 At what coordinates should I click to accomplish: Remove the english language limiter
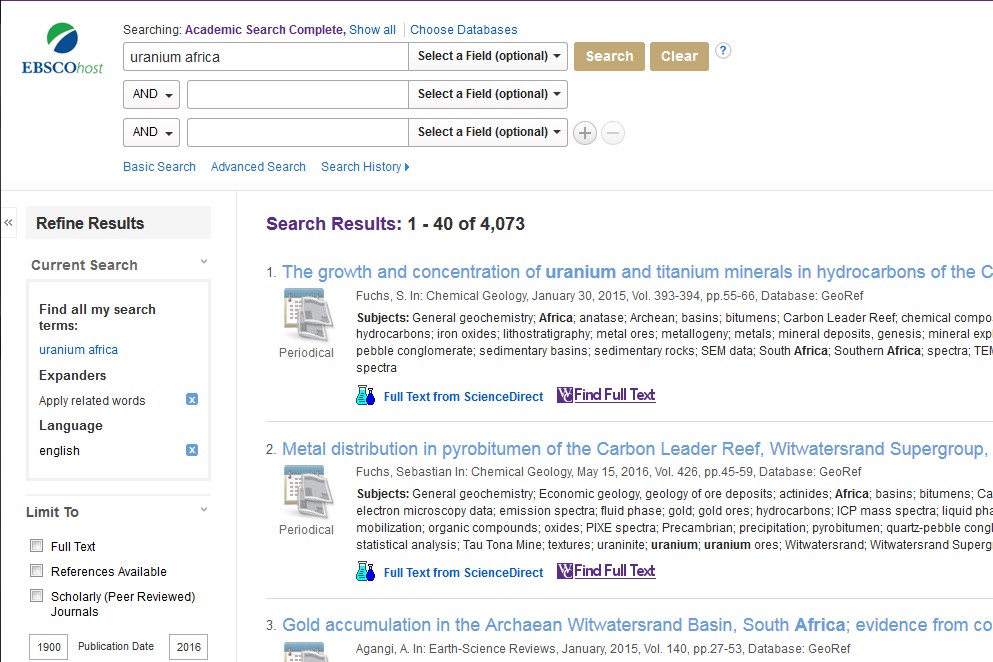point(192,450)
